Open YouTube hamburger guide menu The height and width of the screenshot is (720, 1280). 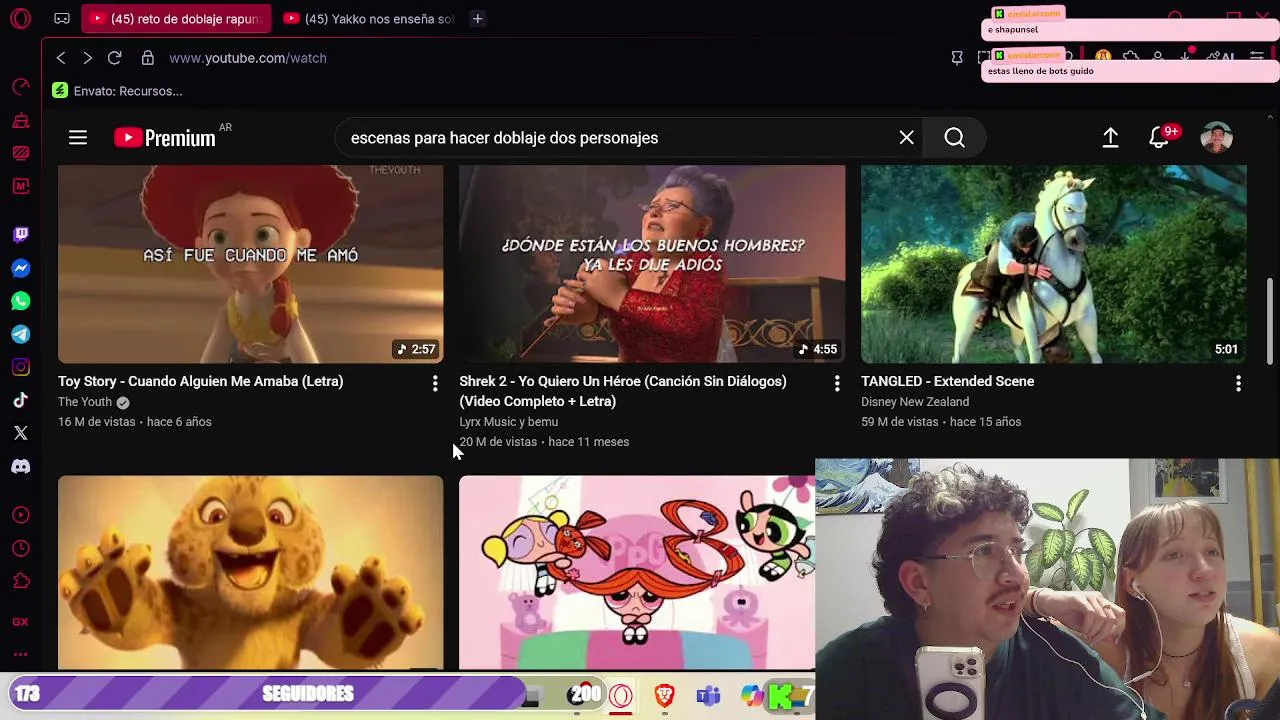point(78,138)
